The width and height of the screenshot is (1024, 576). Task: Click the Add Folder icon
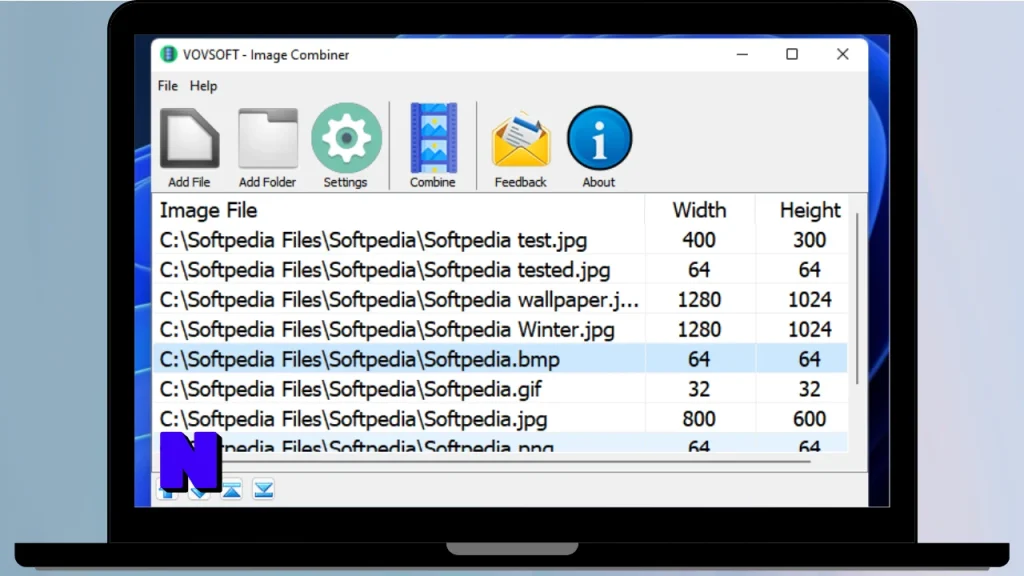[x=268, y=138]
